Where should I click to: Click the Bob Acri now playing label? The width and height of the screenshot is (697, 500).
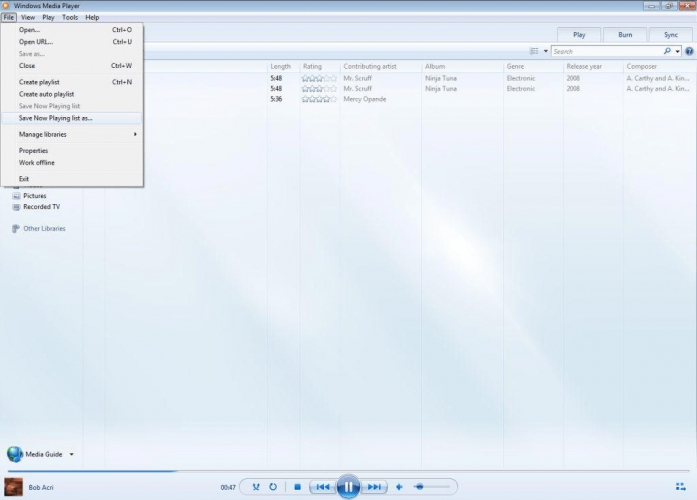[41, 488]
